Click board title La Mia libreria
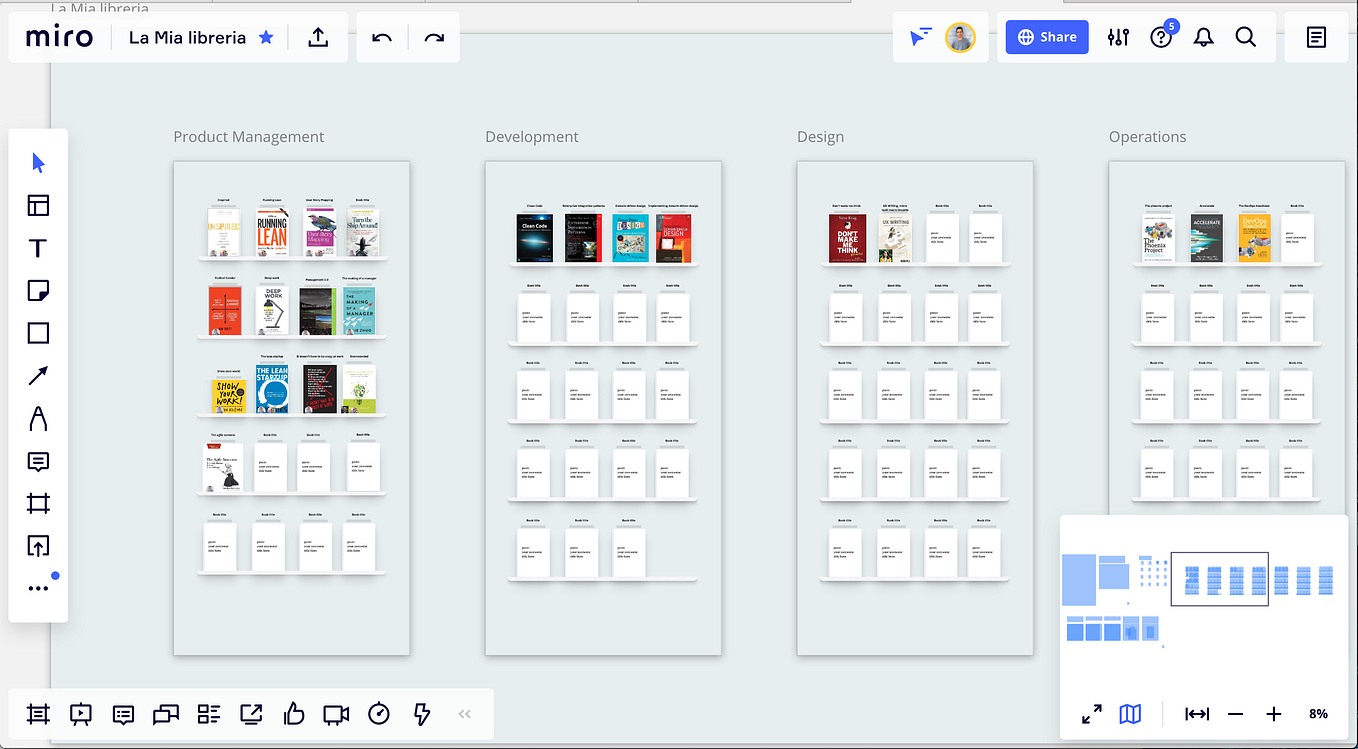1358x749 pixels. [x=188, y=37]
